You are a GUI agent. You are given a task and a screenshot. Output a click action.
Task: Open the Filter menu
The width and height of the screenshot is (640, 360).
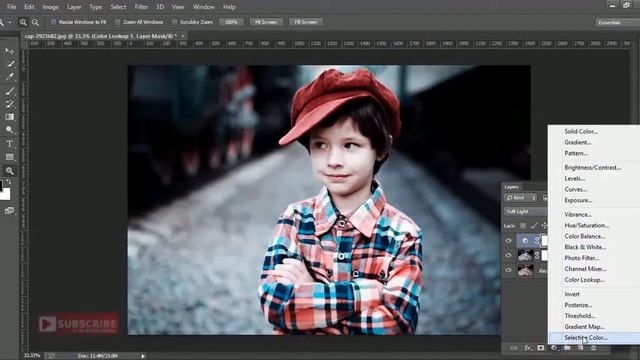[x=141, y=7]
